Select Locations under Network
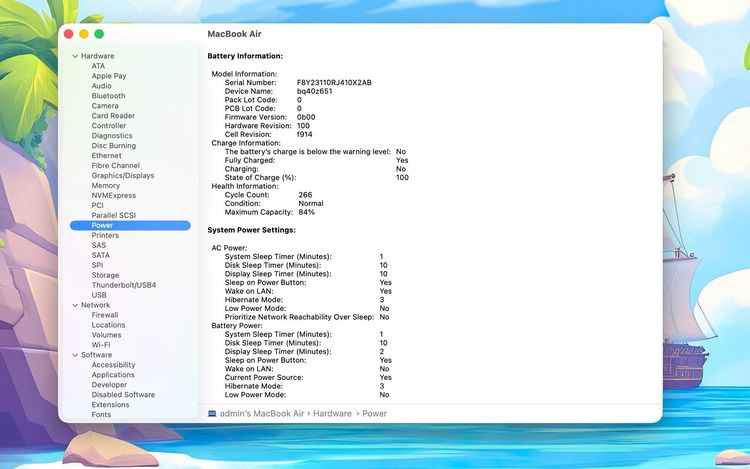Screen dimensions: 750x469 point(108,325)
